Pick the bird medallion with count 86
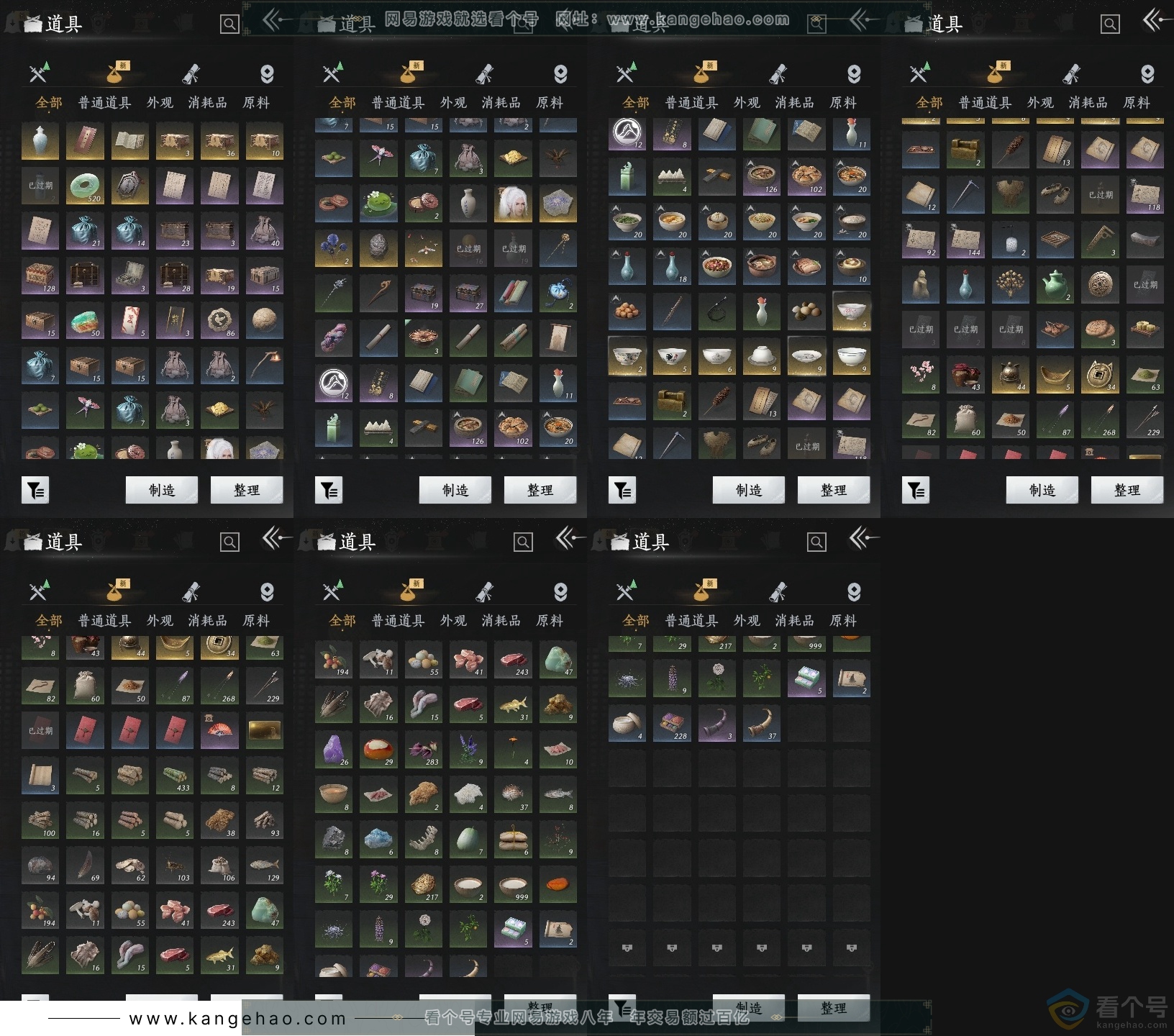The width and height of the screenshot is (1174, 1036). tap(219, 321)
